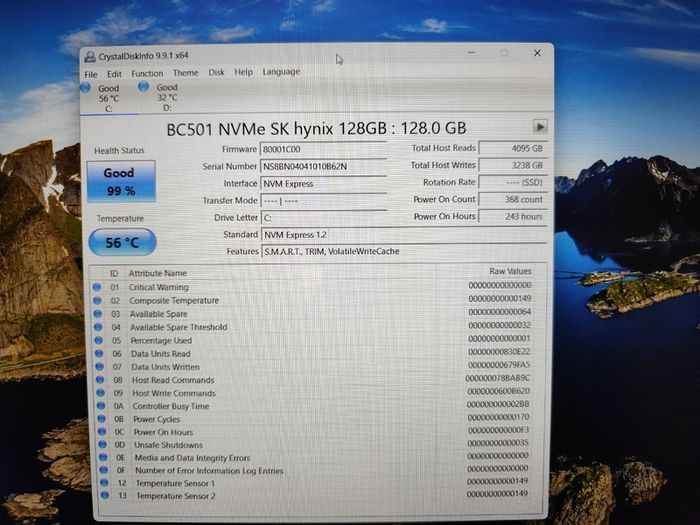Click the Total Host Writes value 3238 GB
Screen dimensions: 700x525
coord(512,165)
